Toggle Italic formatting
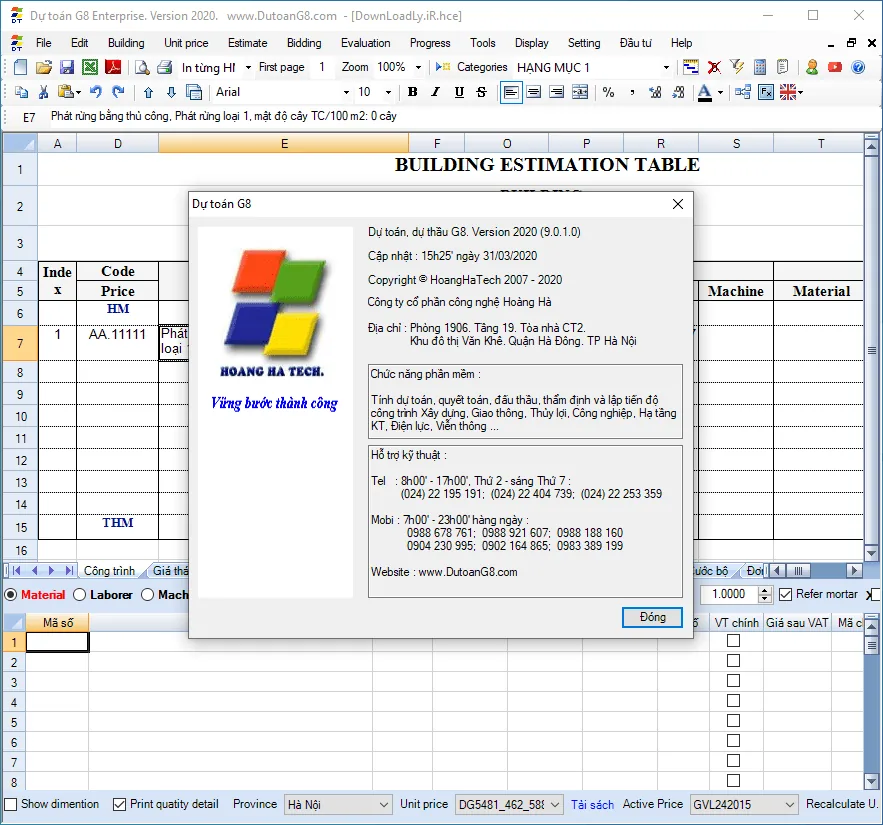Viewport: 883px width, 825px height. pos(435,92)
